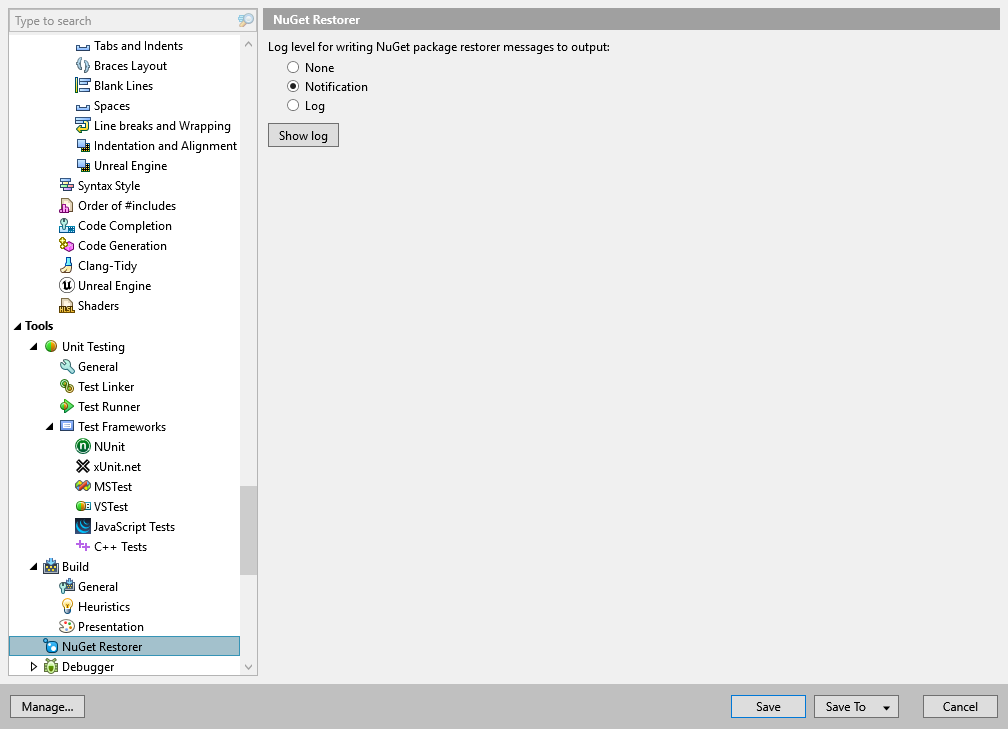The width and height of the screenshot is (1008, 729).
Task: Click the Shaders settings icon
Action: click(65, 305)
